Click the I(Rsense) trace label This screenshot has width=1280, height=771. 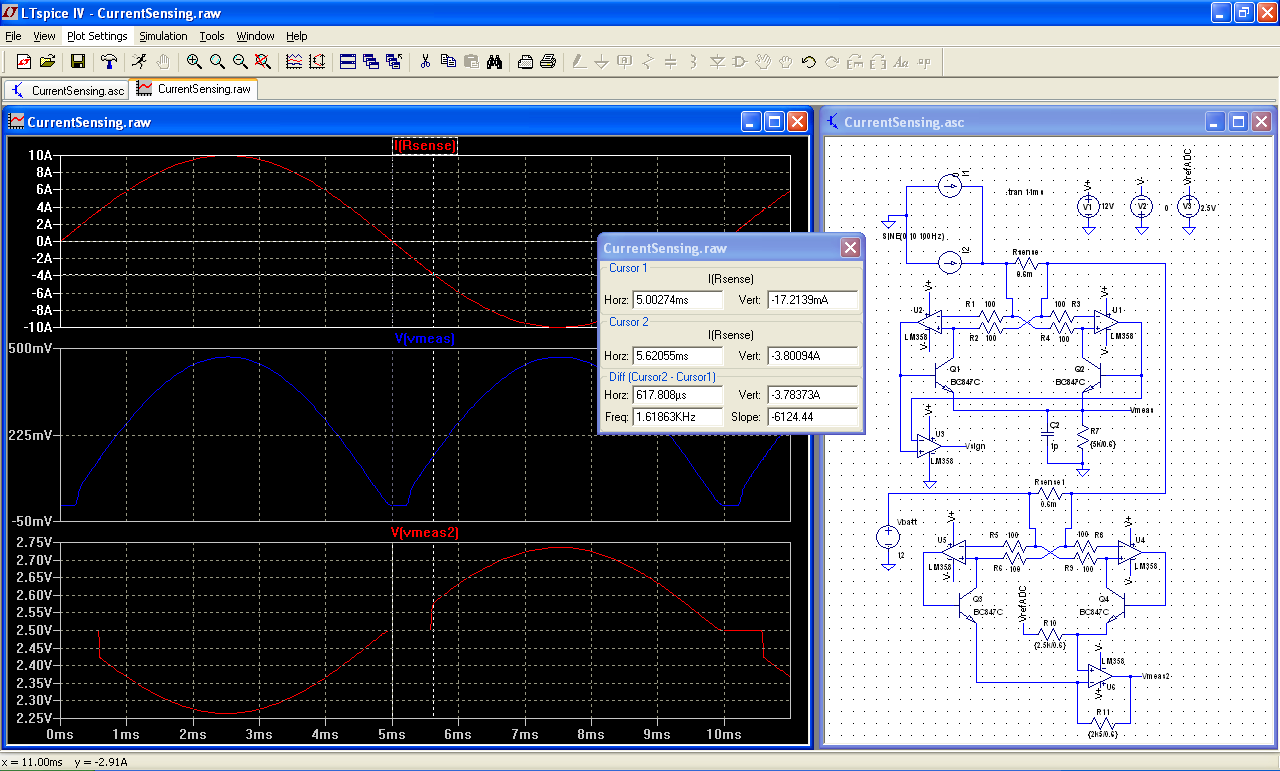pyautogui.click(x=426, y=146)
